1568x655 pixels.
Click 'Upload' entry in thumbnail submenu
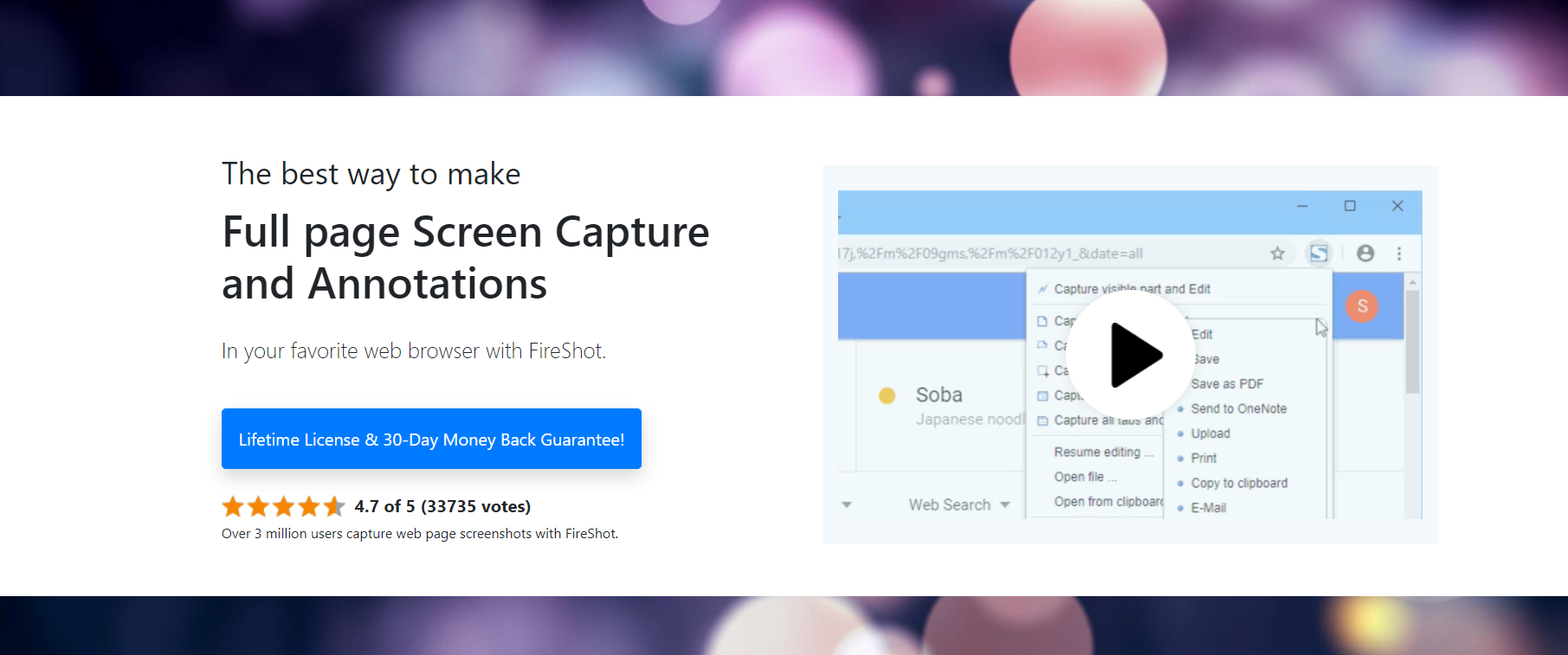coord(1210,433)
